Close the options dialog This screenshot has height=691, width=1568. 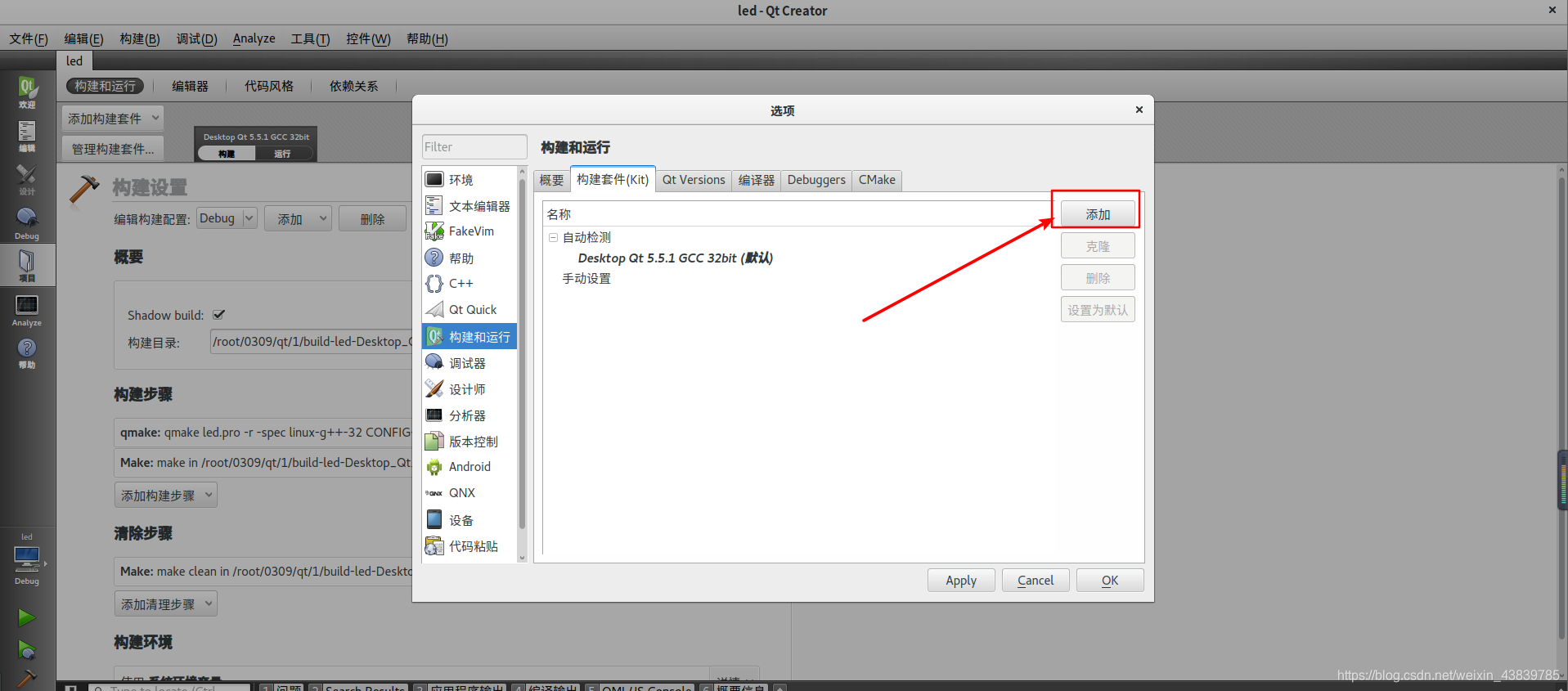coord(1139,110)
